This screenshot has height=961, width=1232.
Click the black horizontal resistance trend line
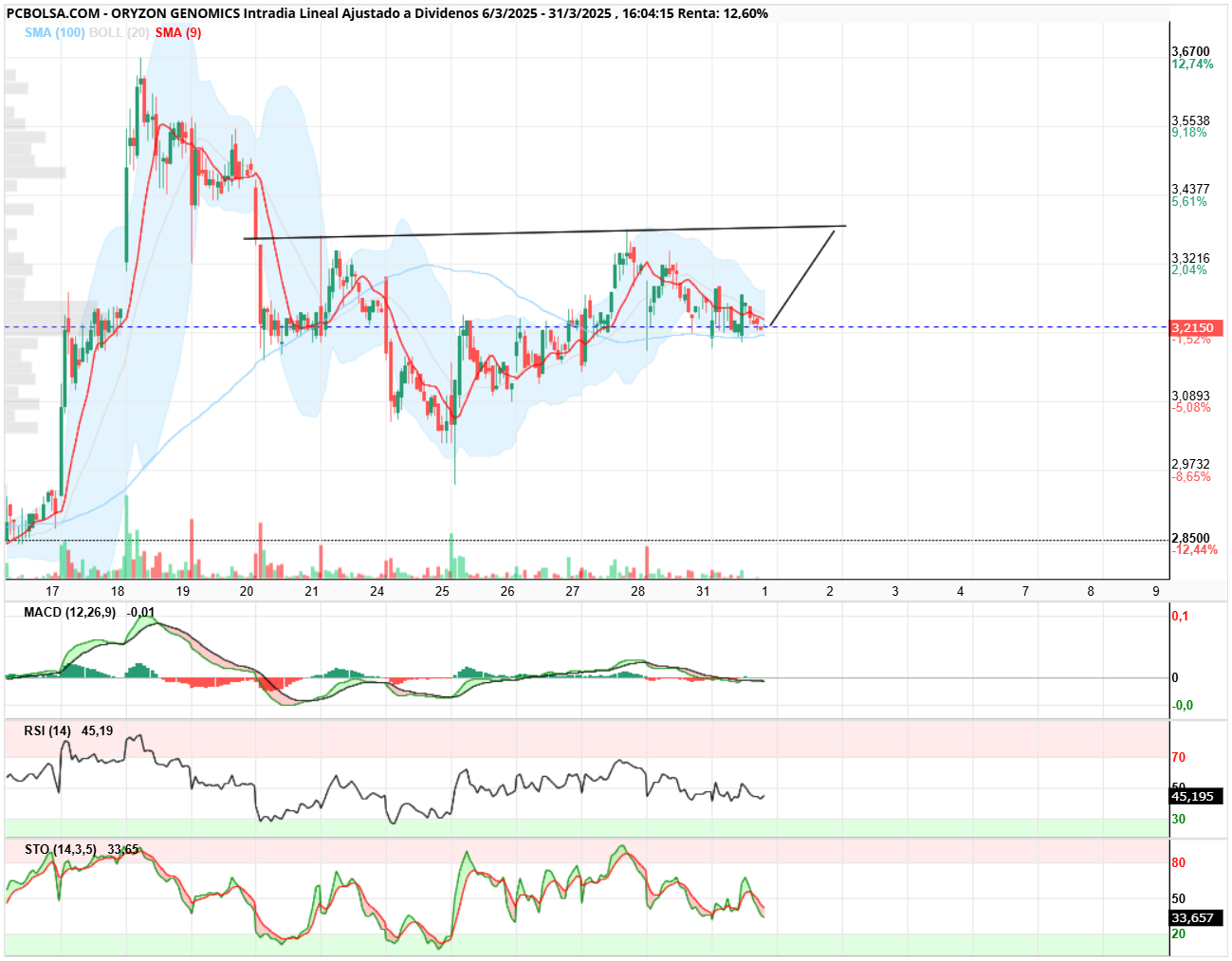click(x=544, y=232)
